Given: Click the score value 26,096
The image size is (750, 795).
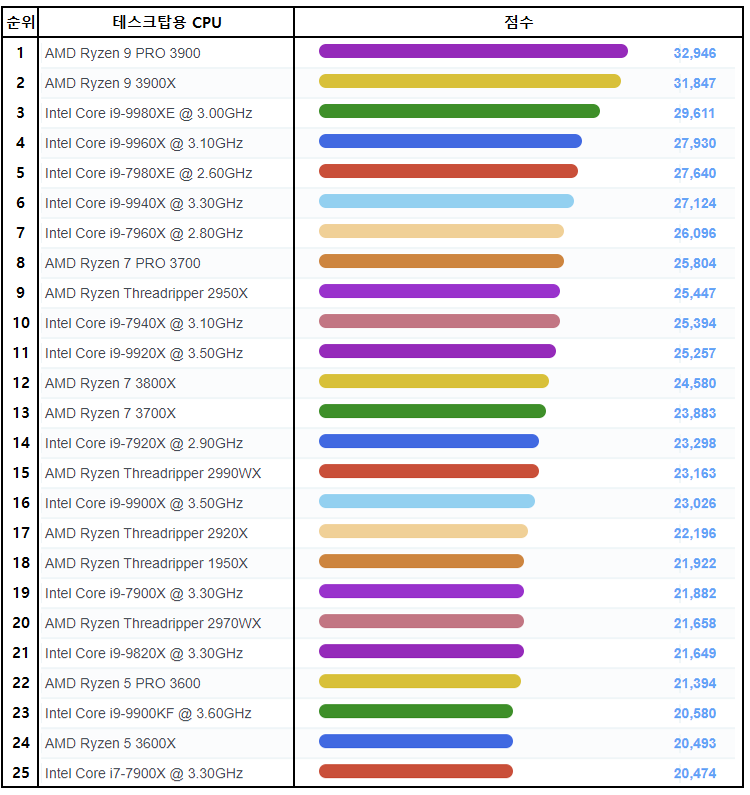Looking at the screenshot, I should click(x=695, y=233).
